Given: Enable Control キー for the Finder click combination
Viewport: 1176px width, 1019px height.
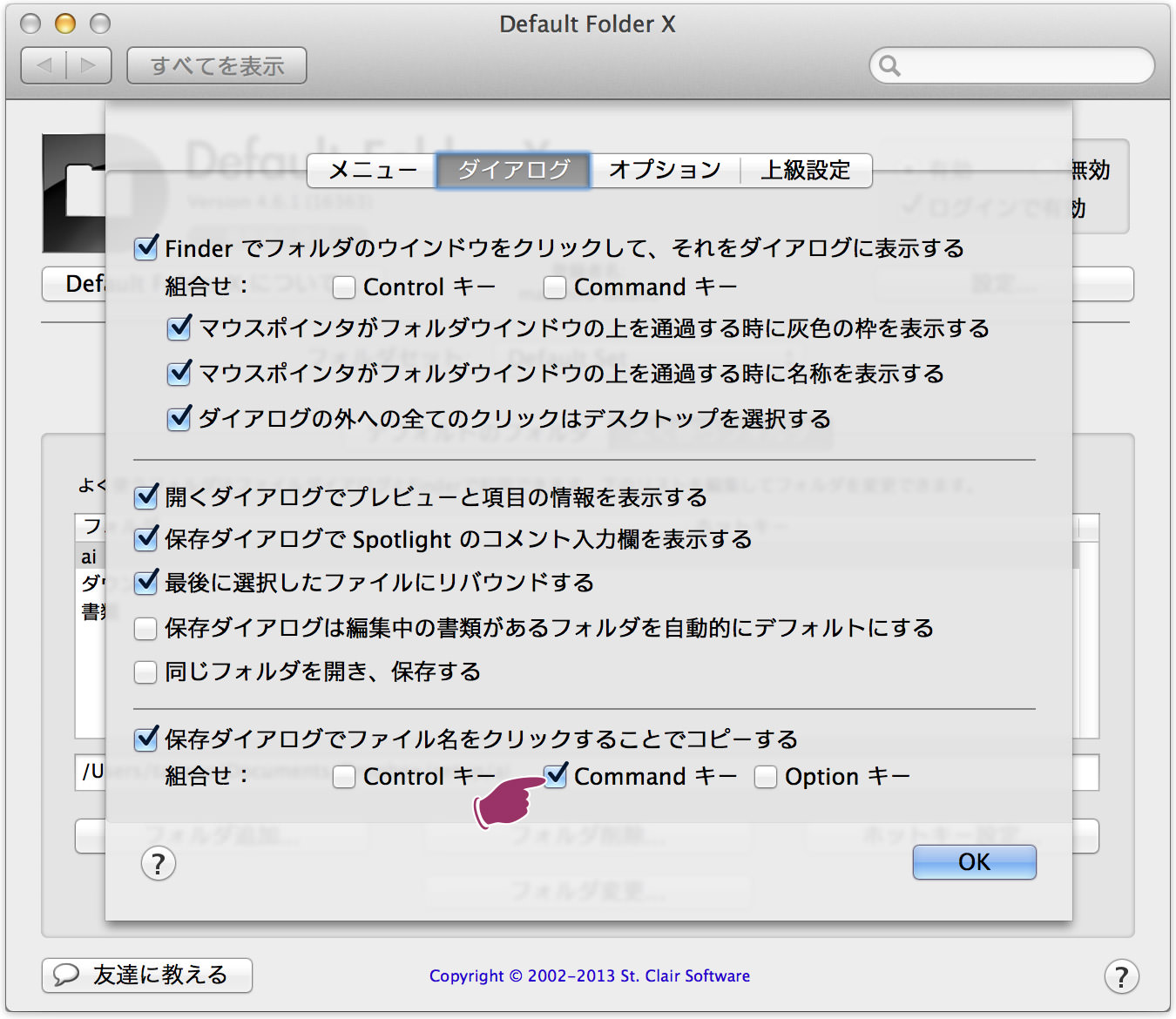Looking at the screenshot, I should [x=344, y=287].
